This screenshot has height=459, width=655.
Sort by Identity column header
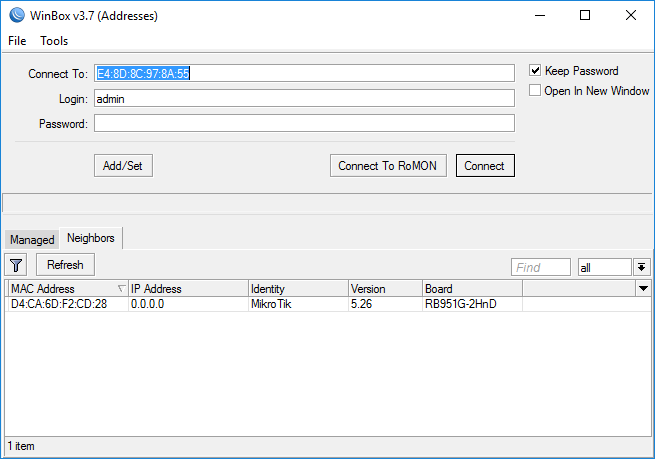(298, 289)
